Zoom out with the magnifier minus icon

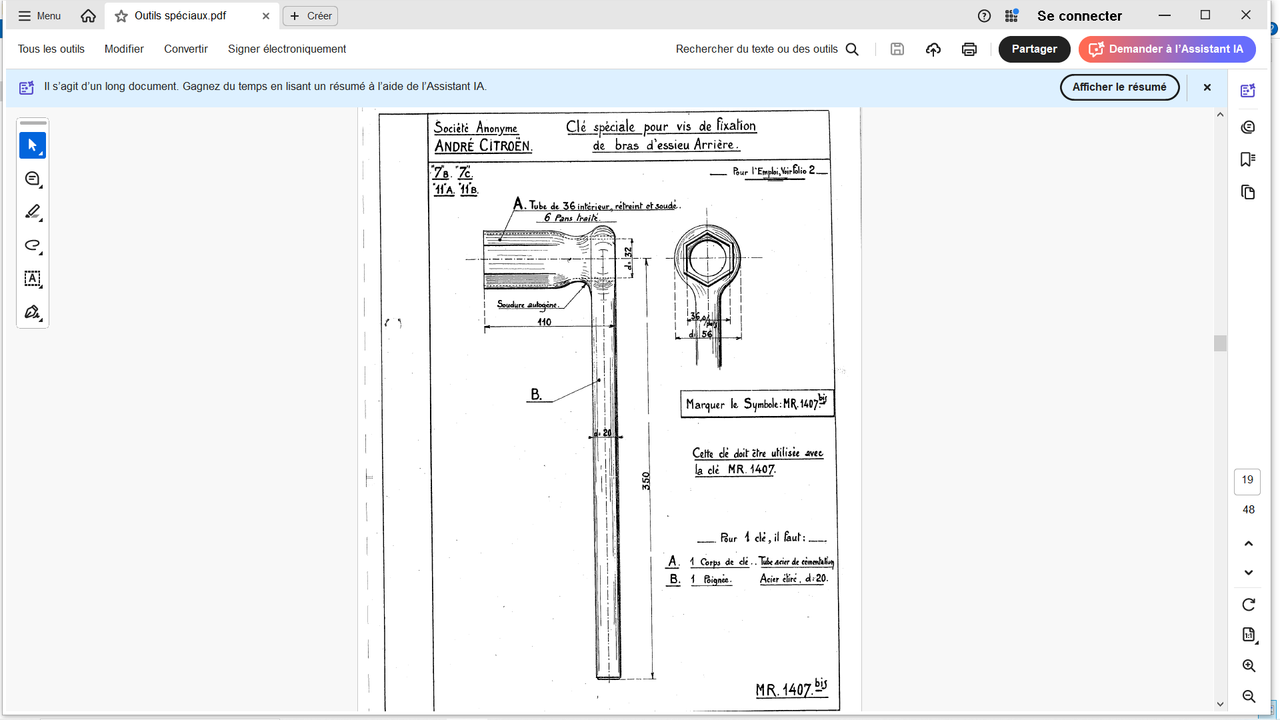coord(1248,696)
